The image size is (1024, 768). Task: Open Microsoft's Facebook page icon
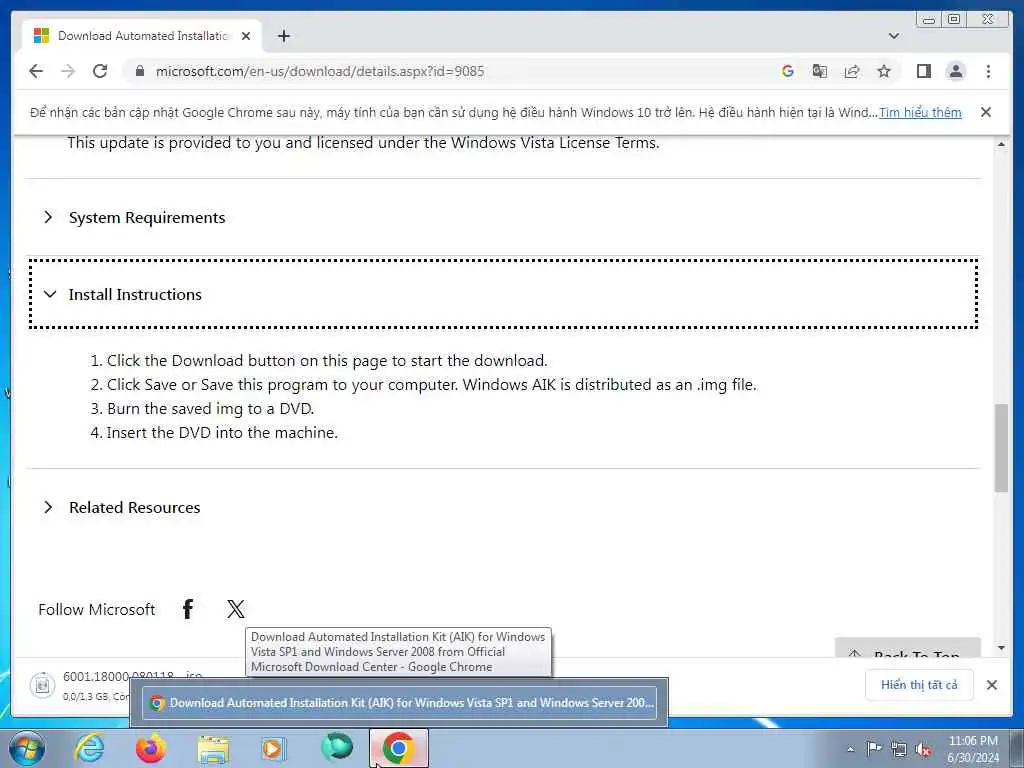point(187,609)
